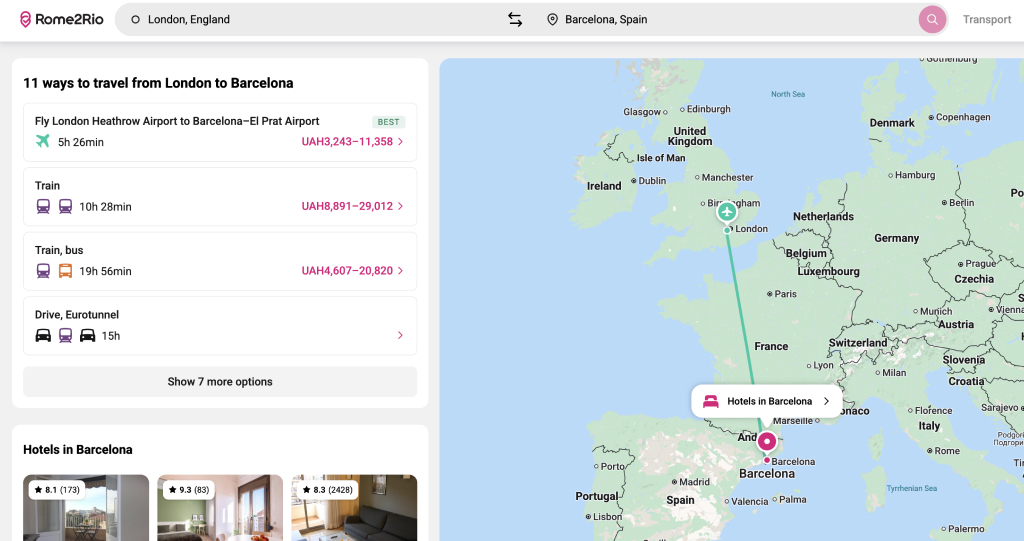This screenshot has height=541, width=1024.
Task: Click Valencia label on the map
Action: click(x=749, y=502)
